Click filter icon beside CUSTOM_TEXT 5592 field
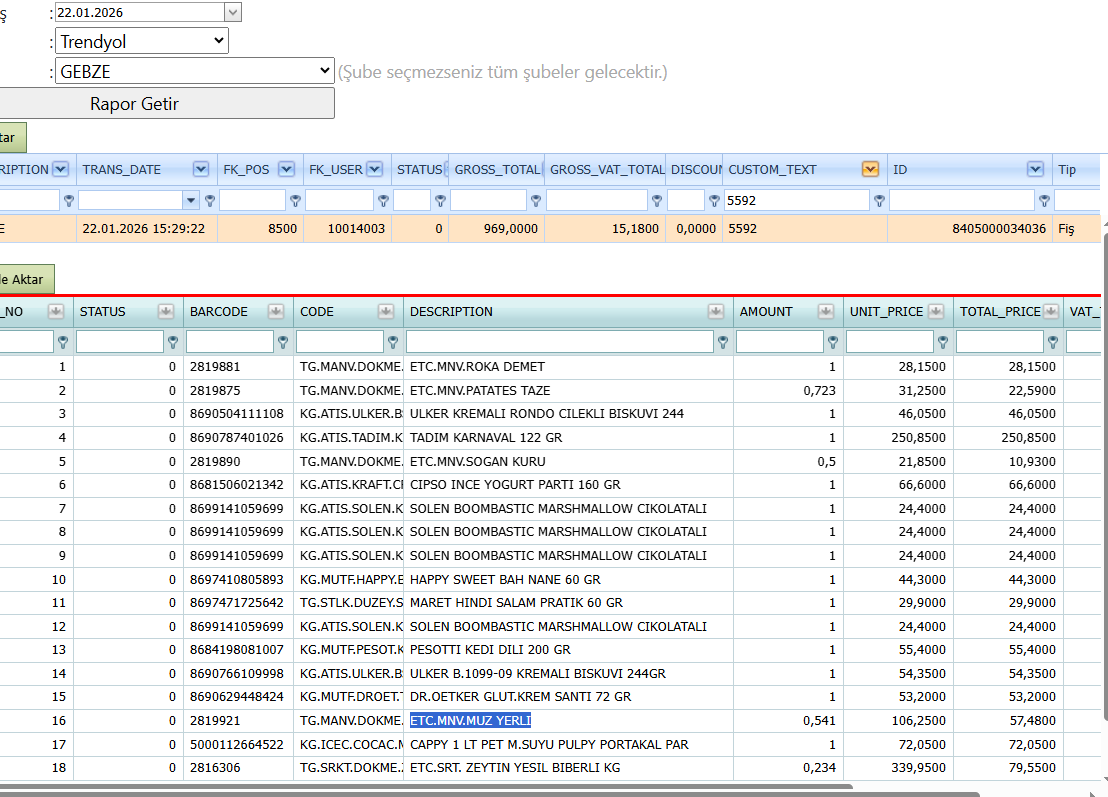Screen dimensions: 1108x797 coord(879,201)
